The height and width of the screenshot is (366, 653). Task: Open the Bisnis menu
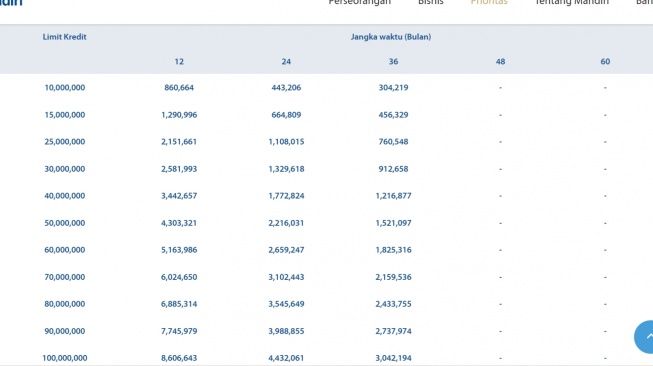click(x=431, y=2)
